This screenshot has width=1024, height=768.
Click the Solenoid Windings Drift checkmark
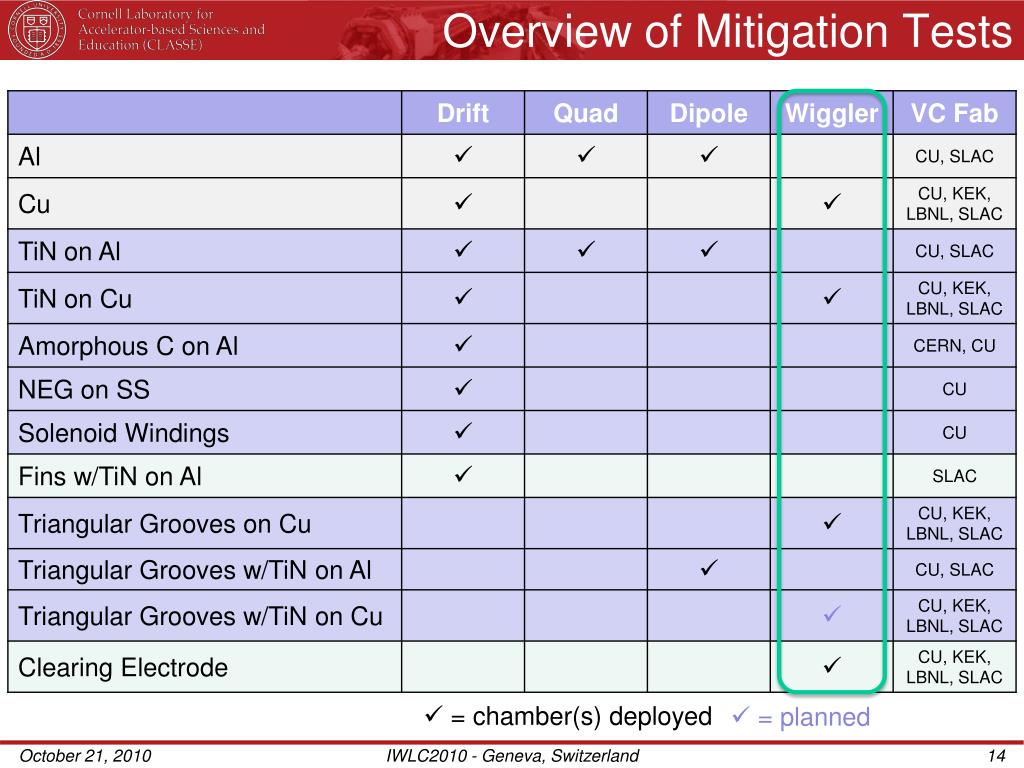pos(463,431)
